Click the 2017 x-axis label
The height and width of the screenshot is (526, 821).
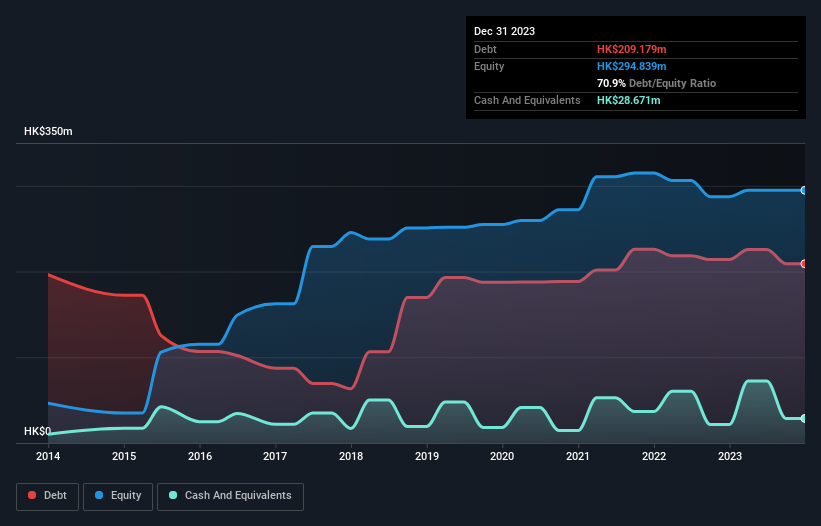coord(275,456)
